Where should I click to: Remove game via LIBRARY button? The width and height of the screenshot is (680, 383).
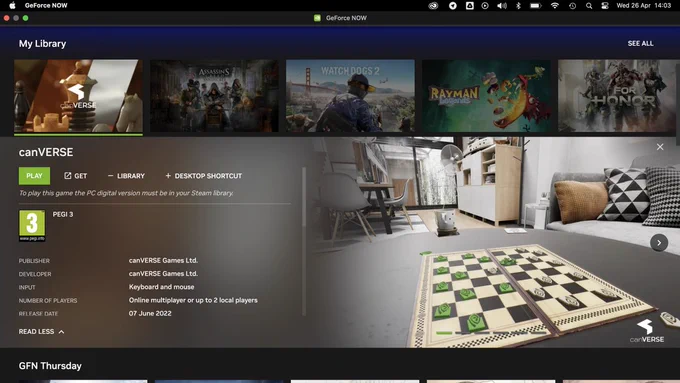[x=126, y=176]
